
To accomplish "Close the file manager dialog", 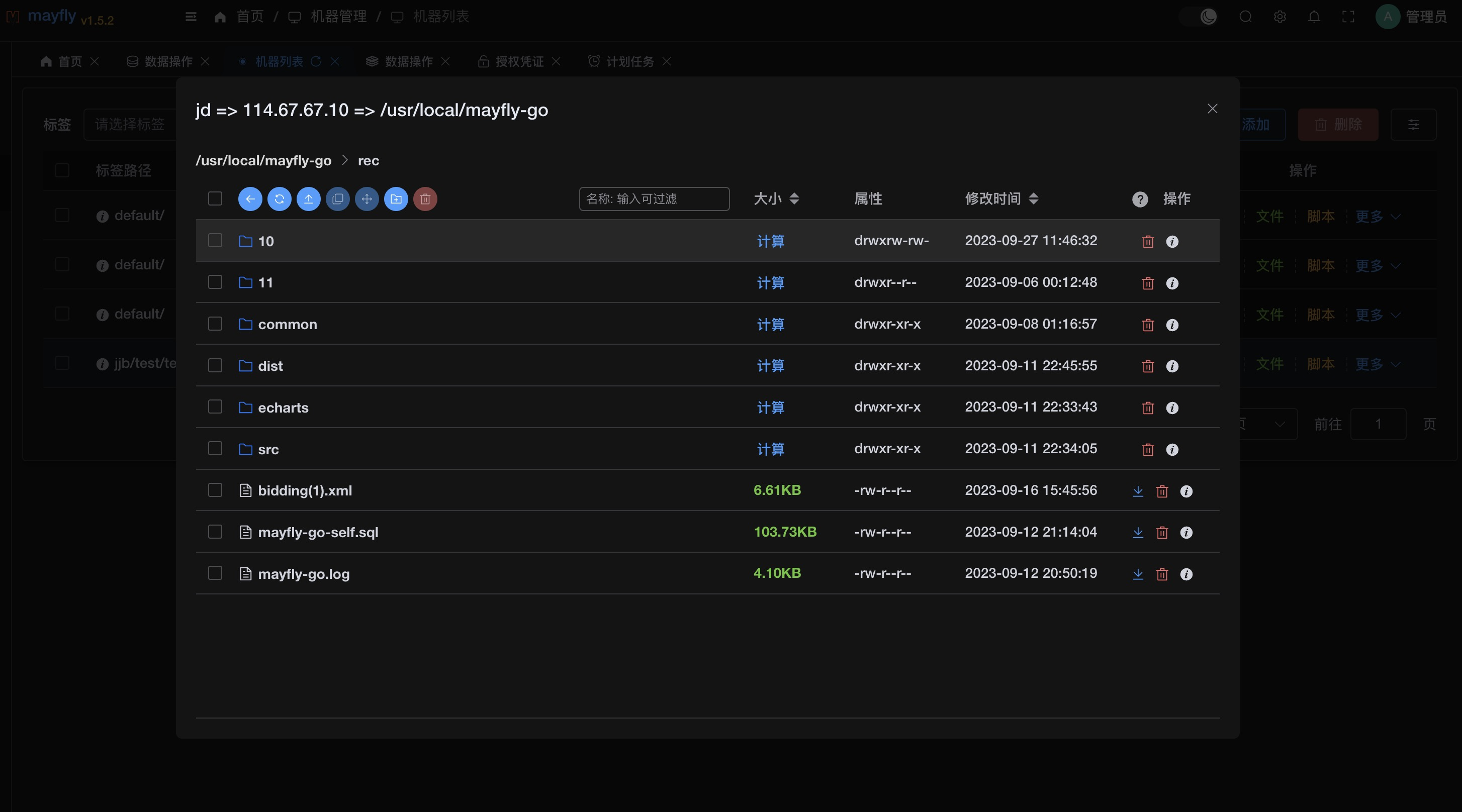I will [x=1212, y=109].
